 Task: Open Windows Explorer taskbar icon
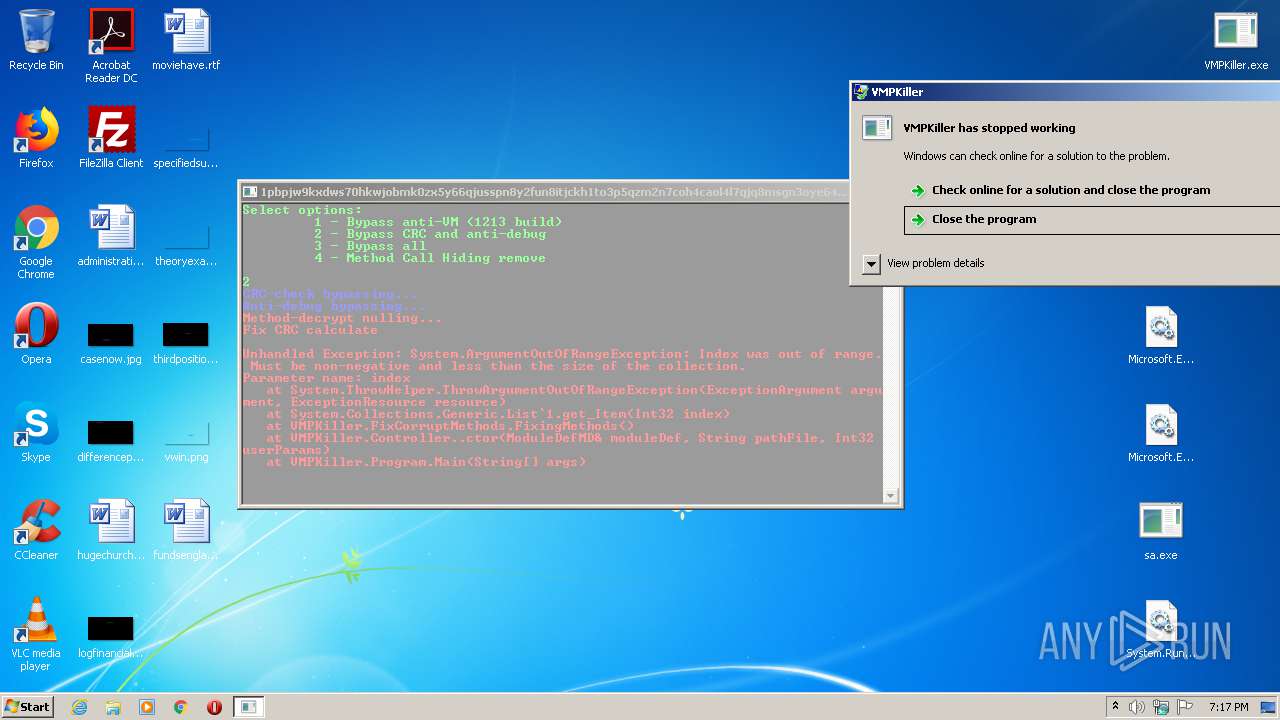coord(113,707)
